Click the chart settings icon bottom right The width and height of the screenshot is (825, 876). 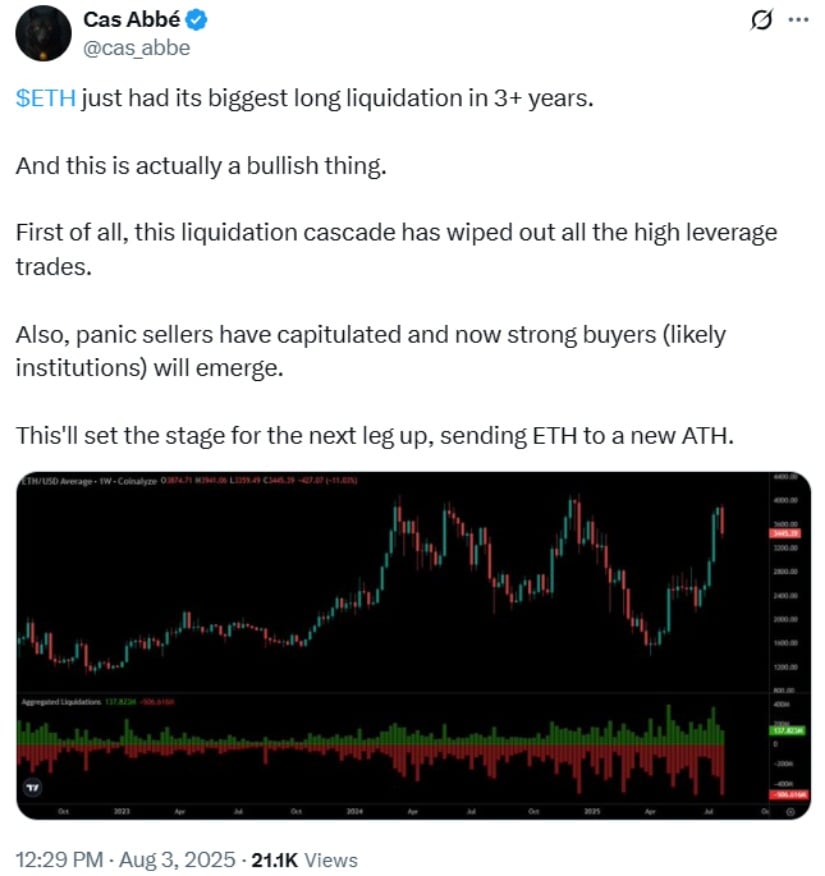click(x=790, y=812)
